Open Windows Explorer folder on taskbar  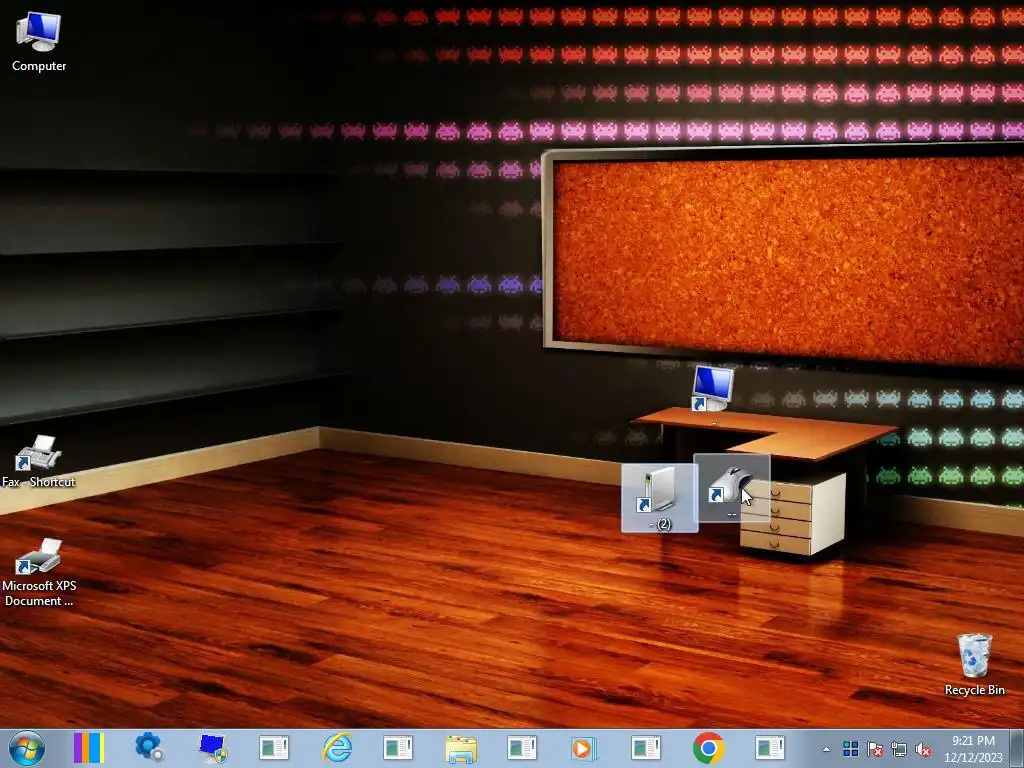pyautogui.click(x=461, y=748)
